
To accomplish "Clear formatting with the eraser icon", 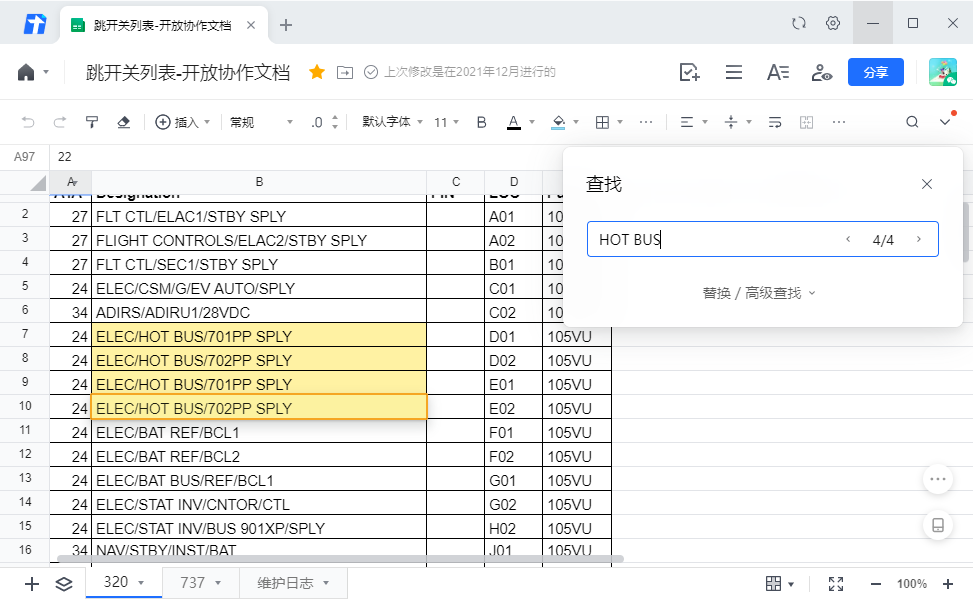I will click(x=123, y=122).
